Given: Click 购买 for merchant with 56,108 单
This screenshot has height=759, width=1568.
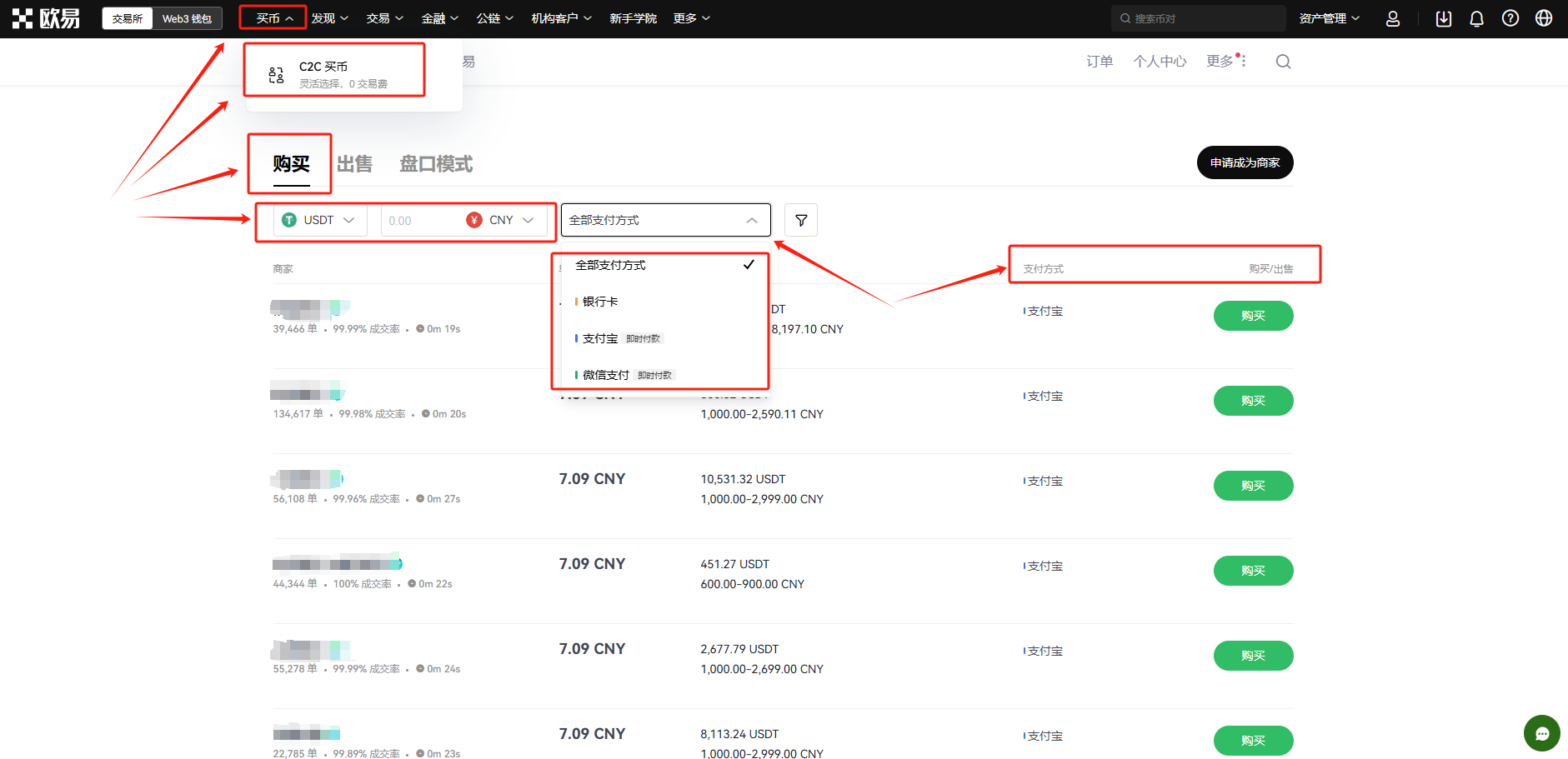Looking at the screenshot, I should click(1253, 486).
